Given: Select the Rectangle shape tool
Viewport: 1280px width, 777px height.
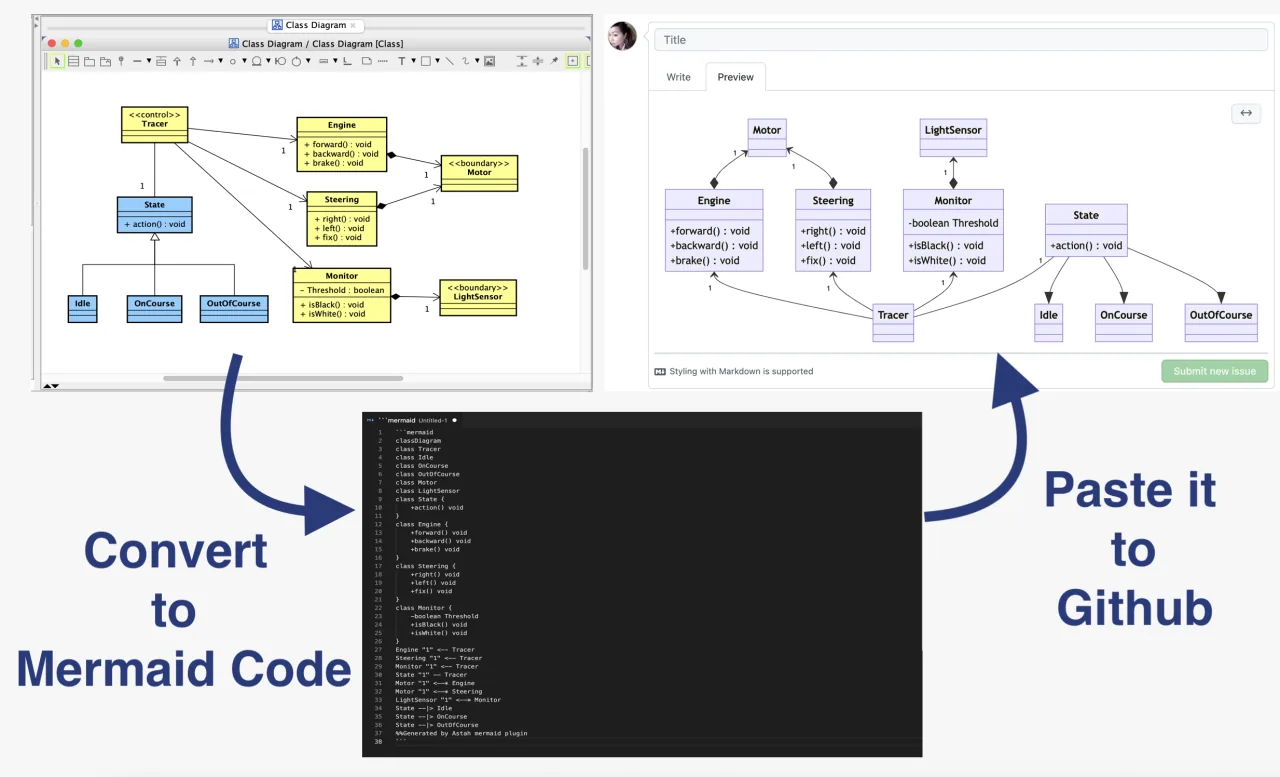Looking at the screenshot, I should [425, 61].
